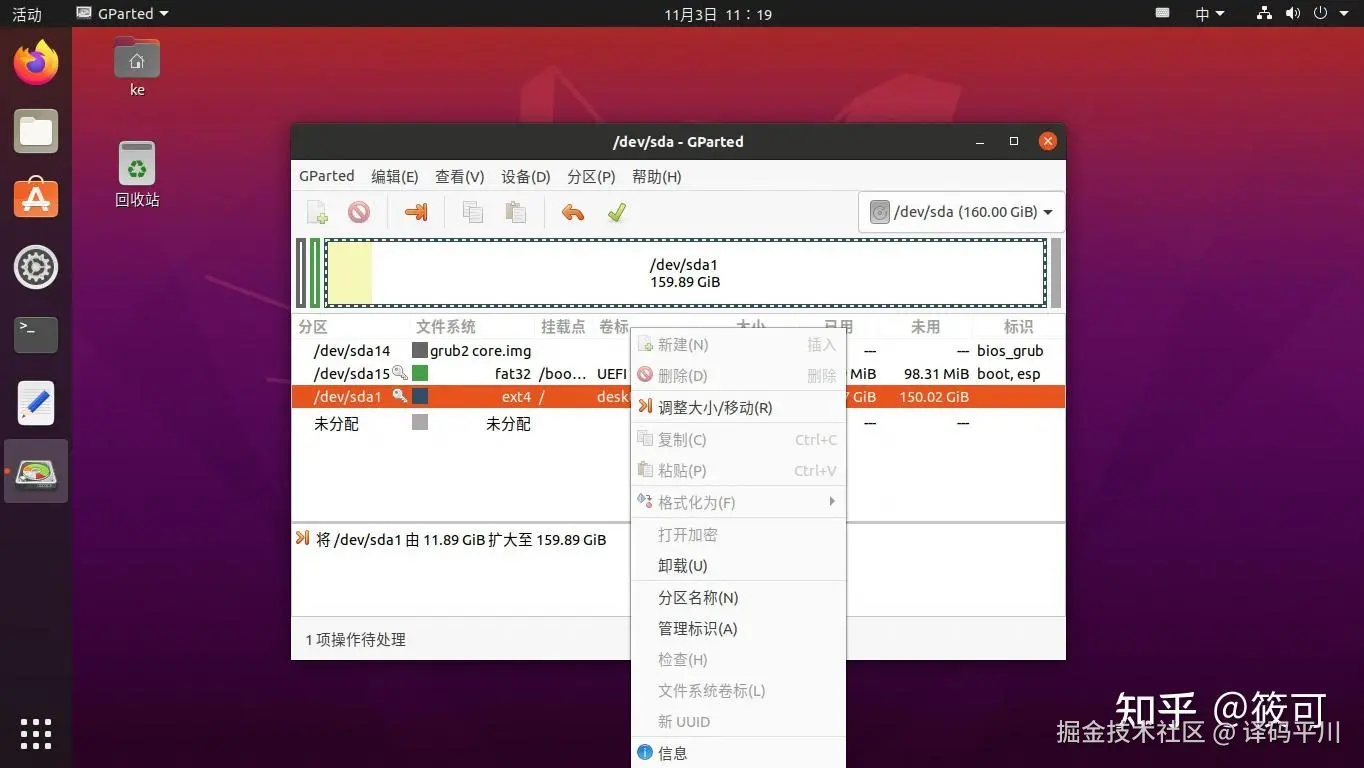Open Terminal from the dock

36,334
